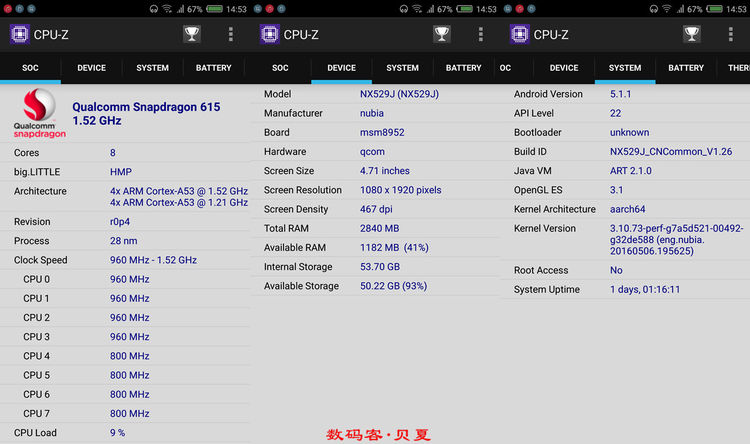This screenshot has width=750, height=444.
Task: Click the API Level value 22
Action: pyautogui.click(x=615, y=113)
